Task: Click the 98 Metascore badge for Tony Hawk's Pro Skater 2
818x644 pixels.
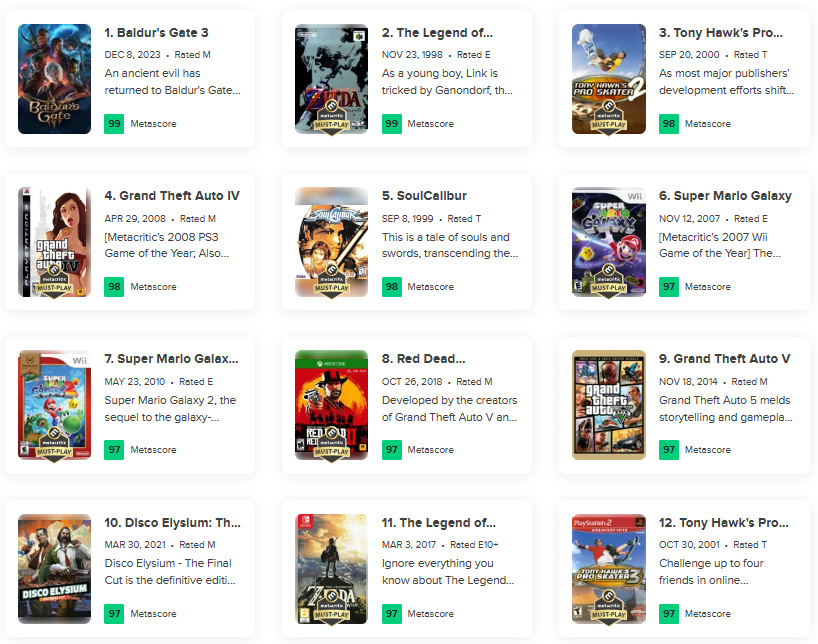Action: 669,124
